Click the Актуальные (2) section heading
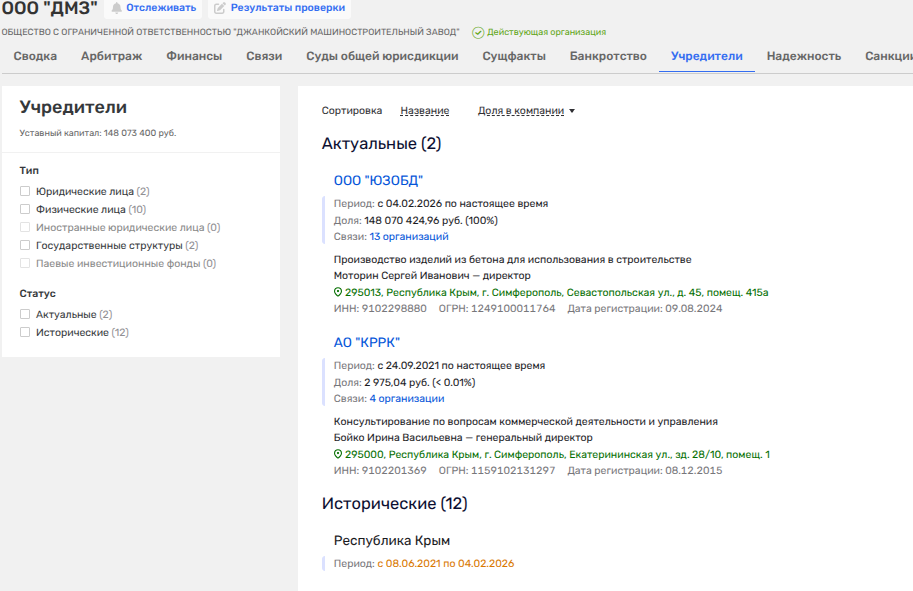This screenshot has height=591, width=913. click(x=381, y=144)
